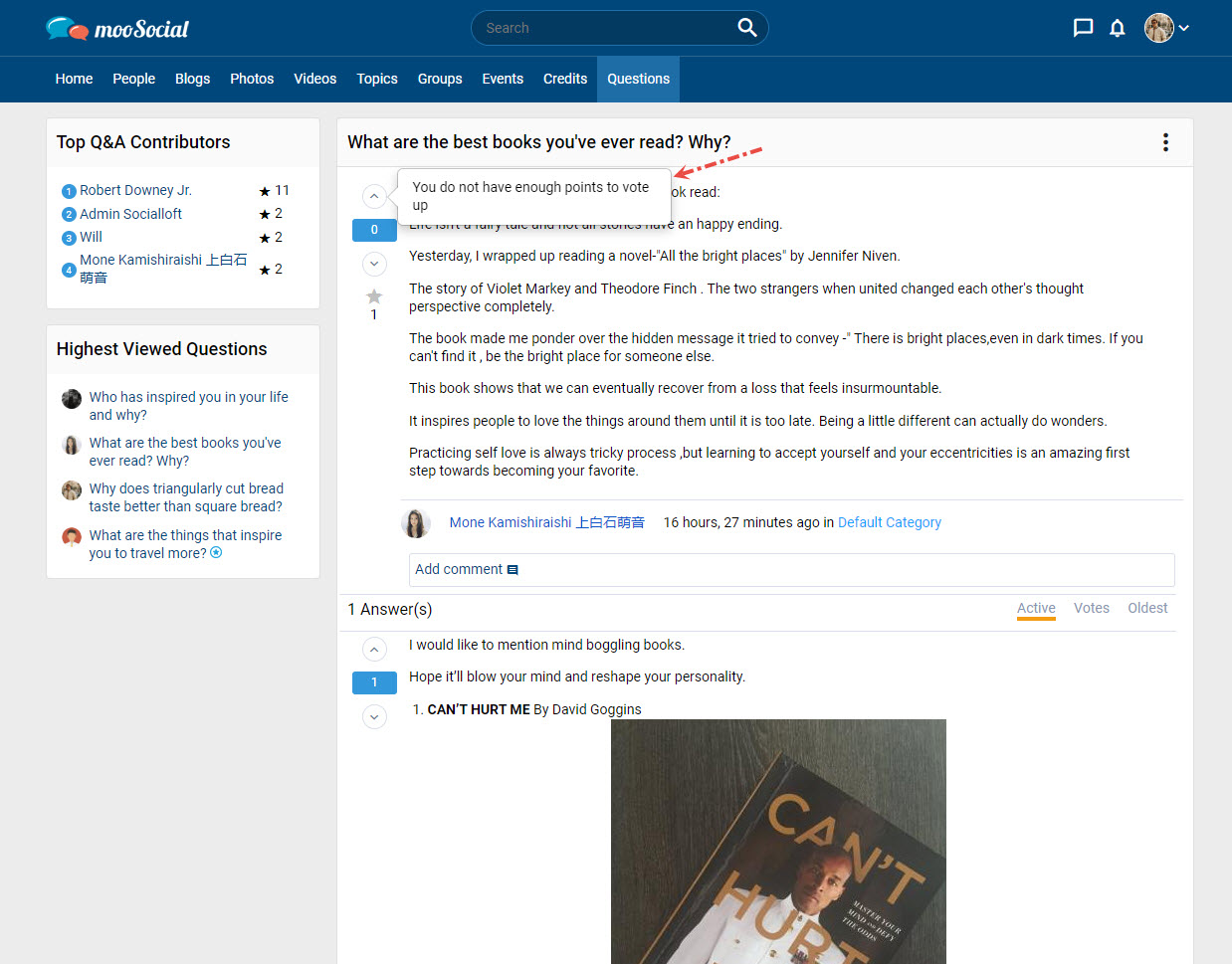Open the Topics menu item
The width and height of the screenshot is (1232, 964).
[377, 79]
